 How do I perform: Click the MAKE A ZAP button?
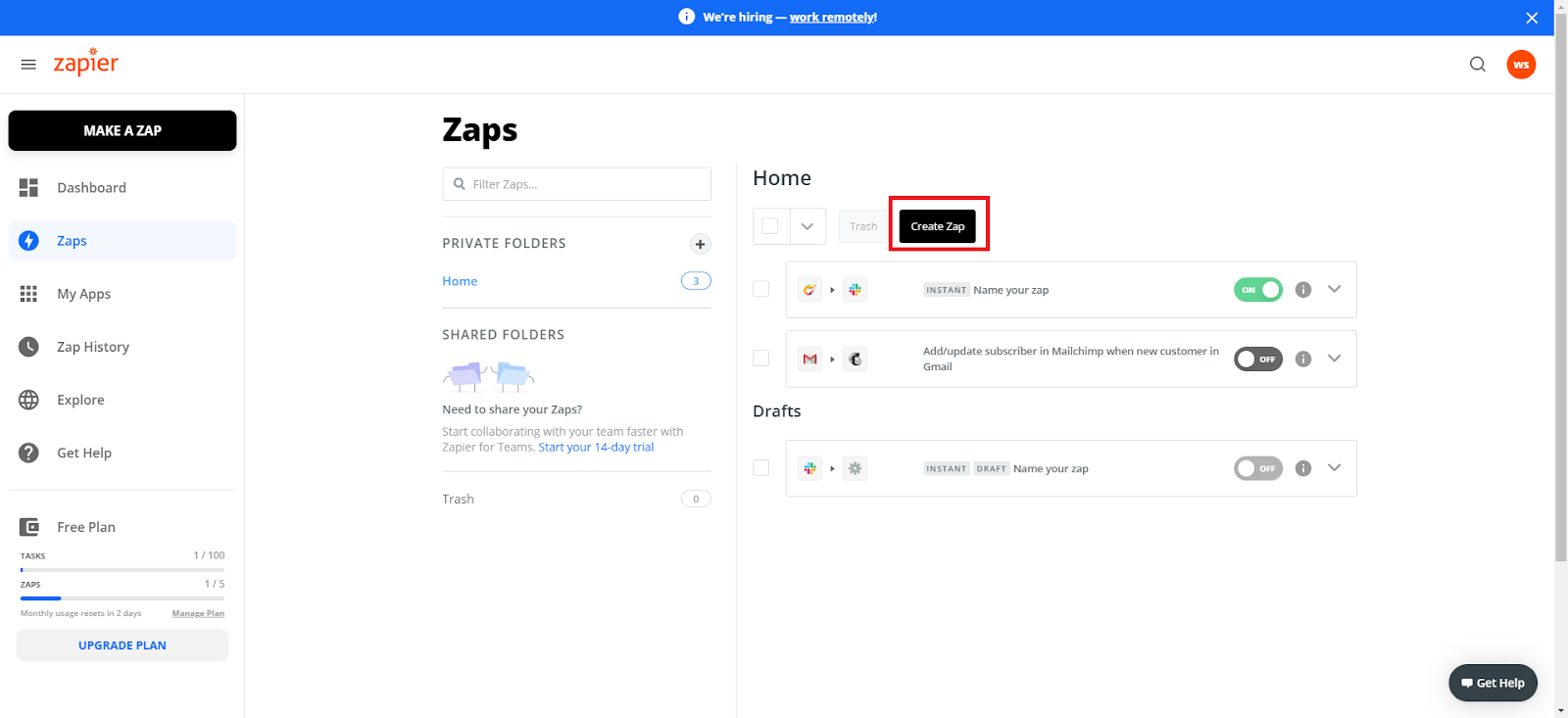point(122,130)
